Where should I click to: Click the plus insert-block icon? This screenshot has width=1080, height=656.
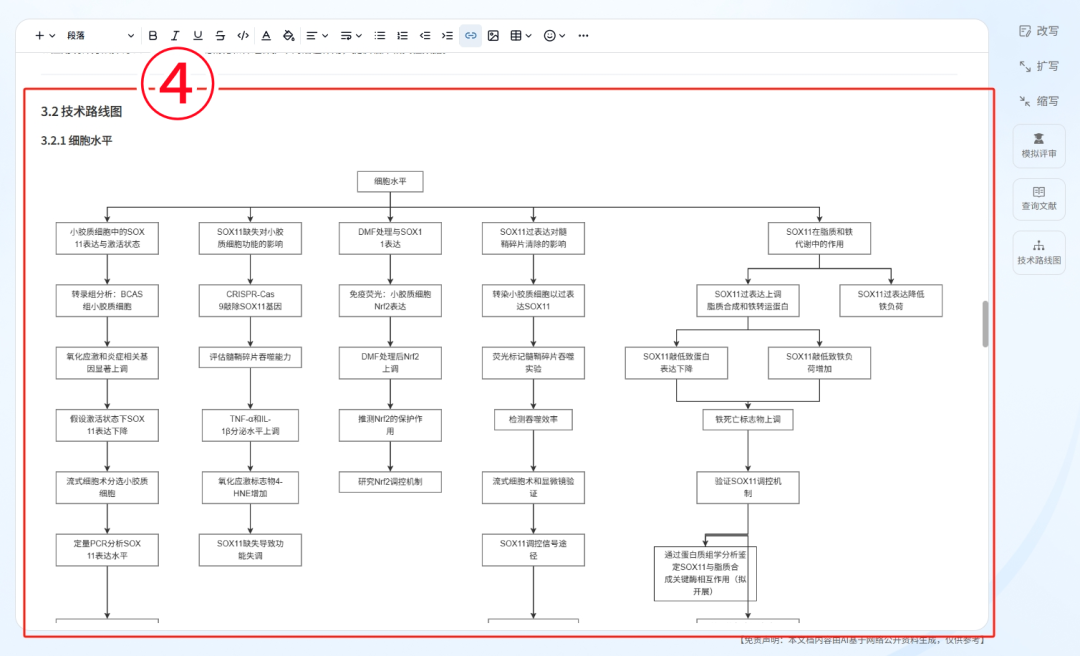click(40, 36)
